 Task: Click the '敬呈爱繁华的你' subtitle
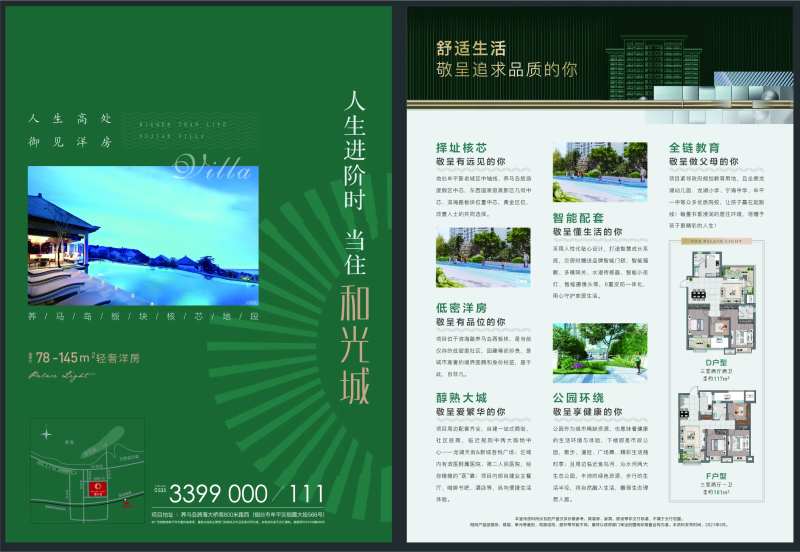470,412
